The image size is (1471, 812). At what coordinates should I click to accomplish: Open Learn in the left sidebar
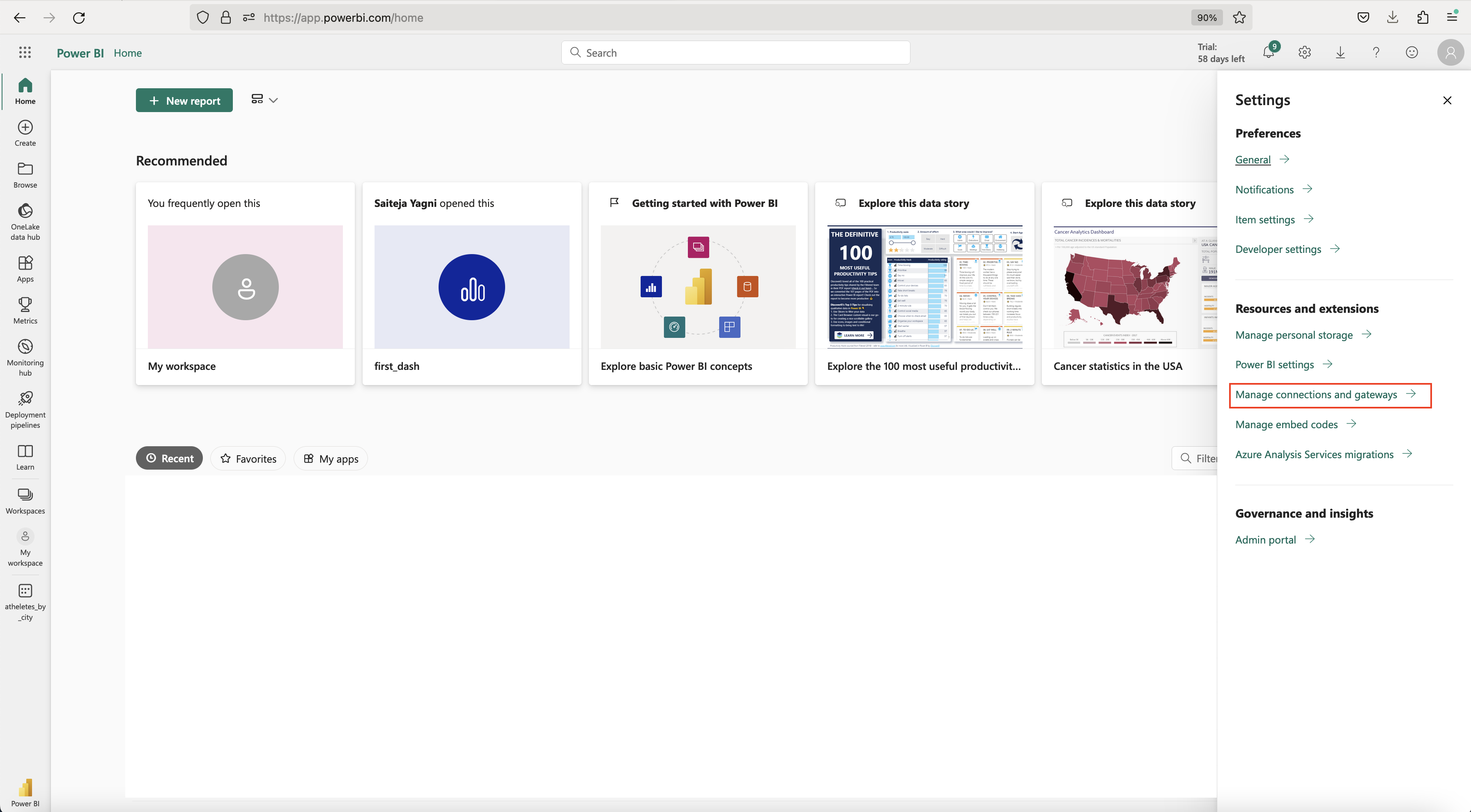[x=25, y=457]
